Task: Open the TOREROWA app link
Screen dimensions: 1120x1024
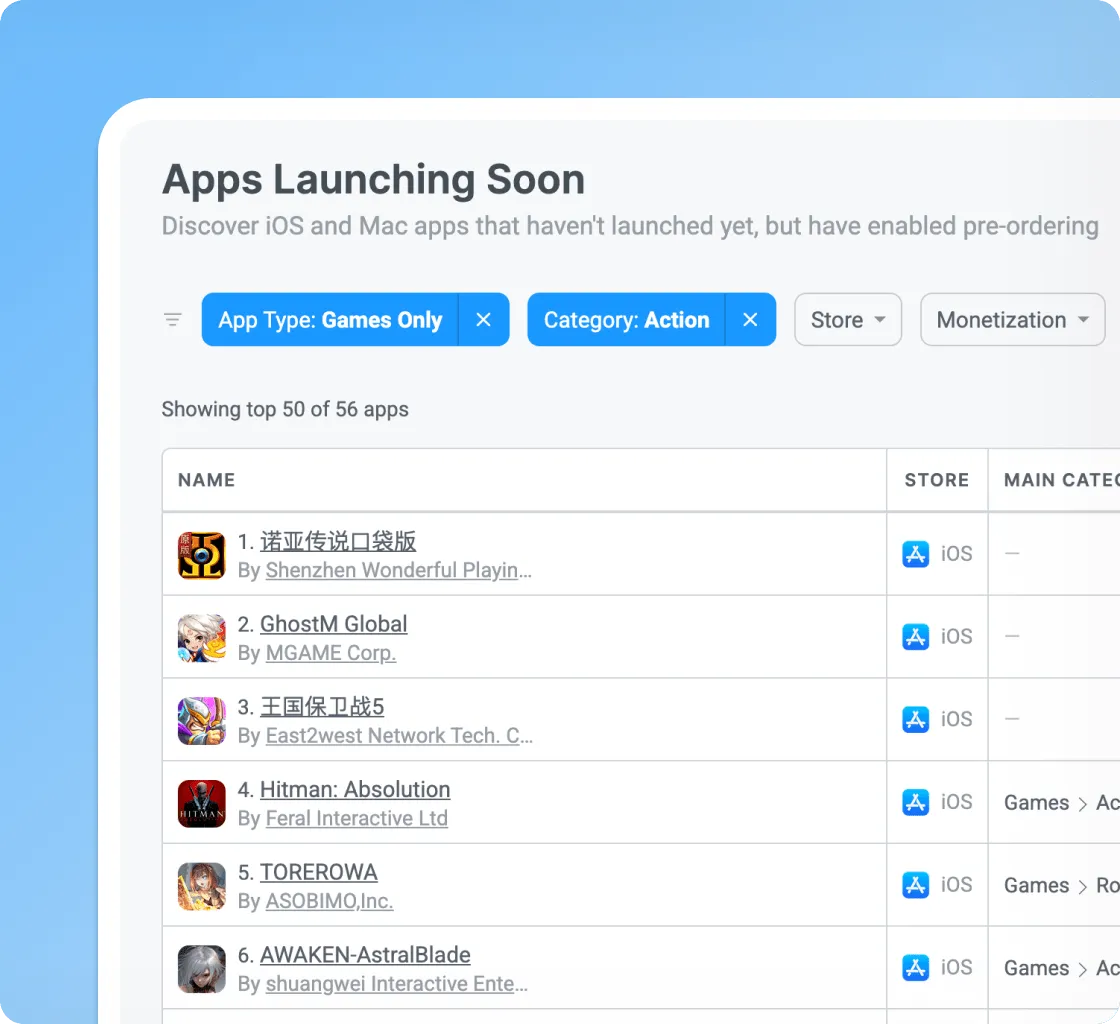Action: pyautogui.click(x=319, y=873)
